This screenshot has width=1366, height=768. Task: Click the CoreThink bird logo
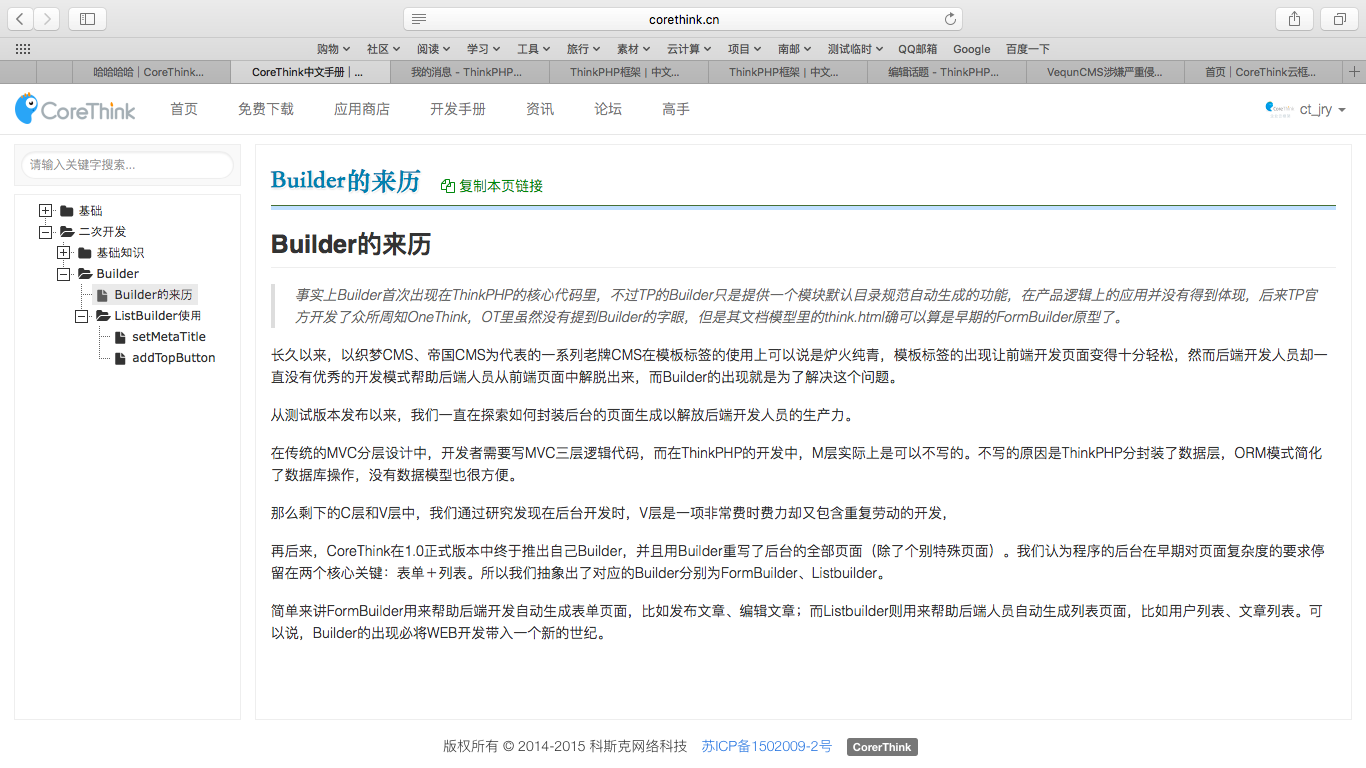click(x=28, y=109)
